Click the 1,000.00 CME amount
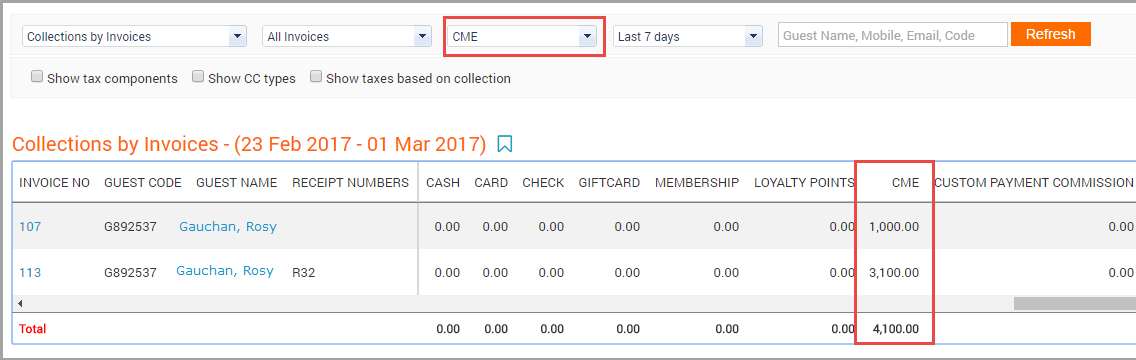 click(x=894, y=227)
